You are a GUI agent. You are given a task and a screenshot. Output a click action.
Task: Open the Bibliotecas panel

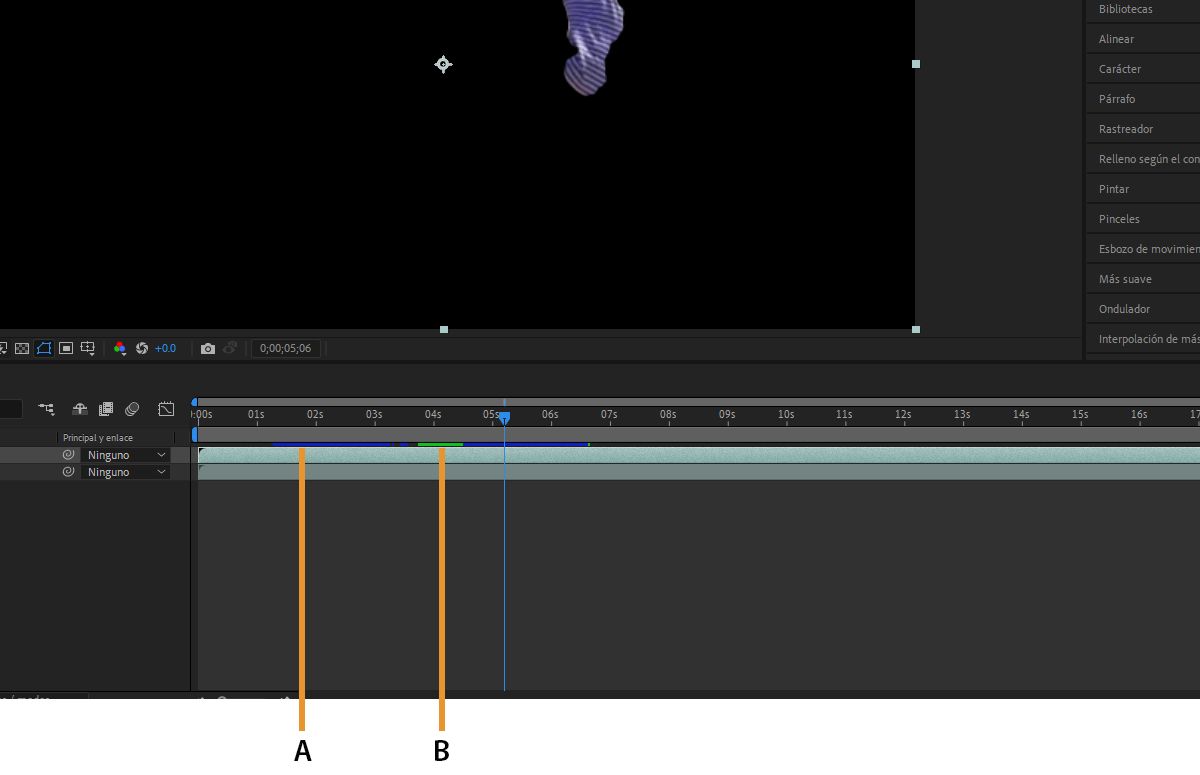[x=1125, y=9]
